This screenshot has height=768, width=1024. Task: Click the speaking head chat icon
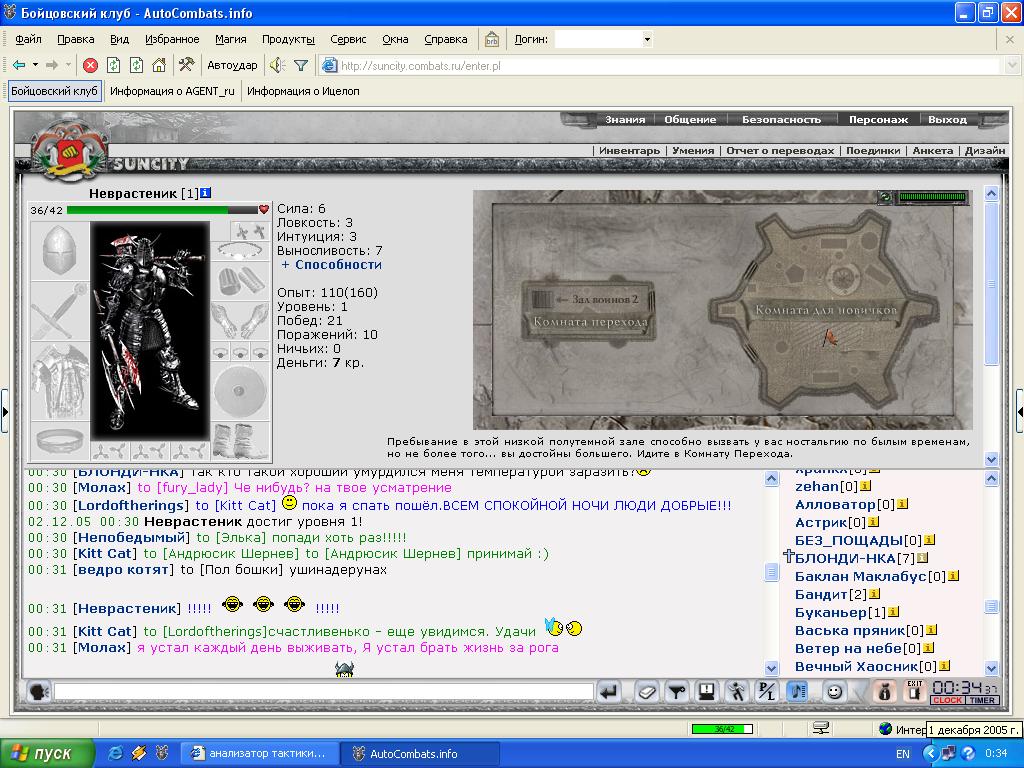(x=37, y=692)
